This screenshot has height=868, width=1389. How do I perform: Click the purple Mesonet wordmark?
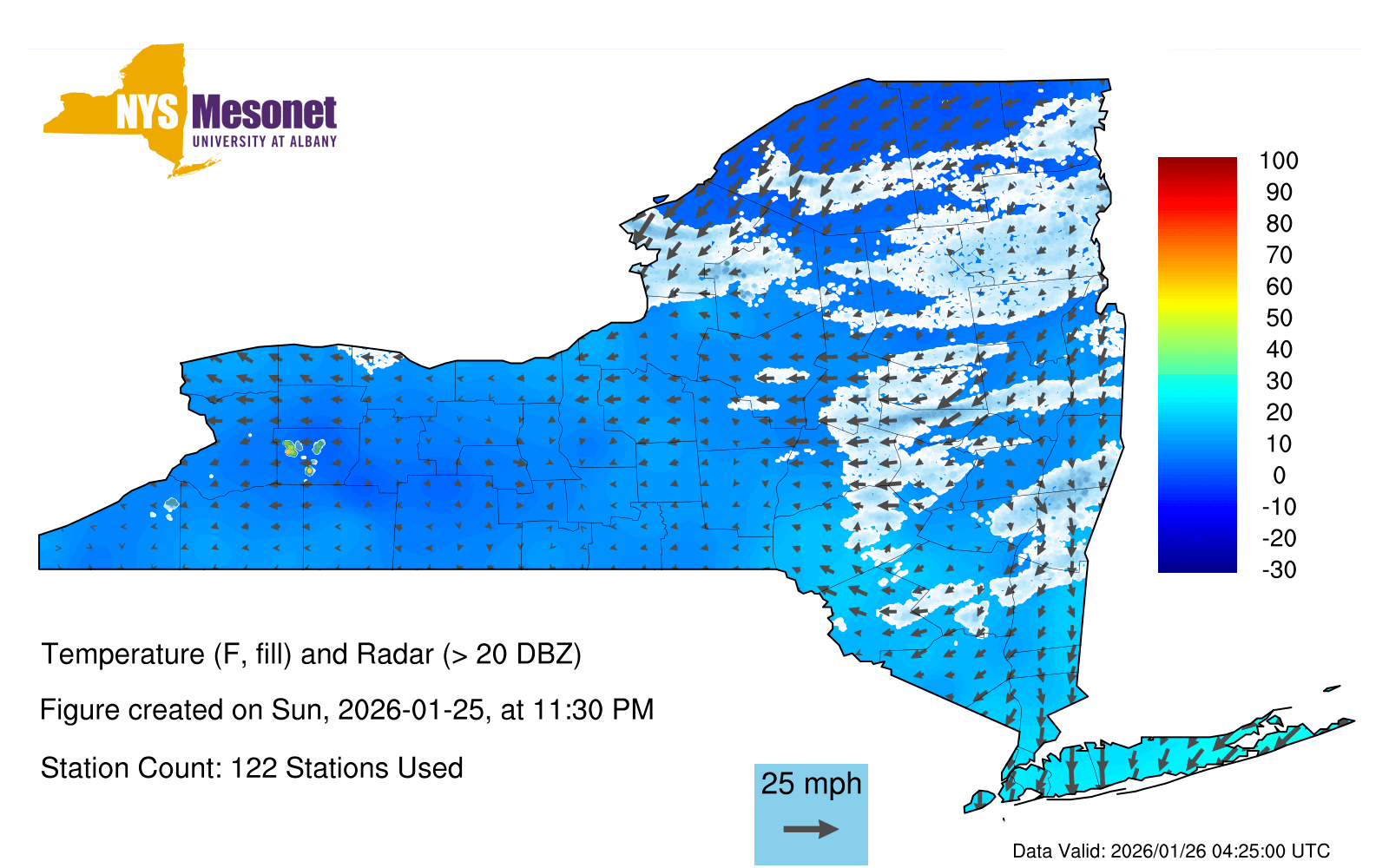point(264,113)
